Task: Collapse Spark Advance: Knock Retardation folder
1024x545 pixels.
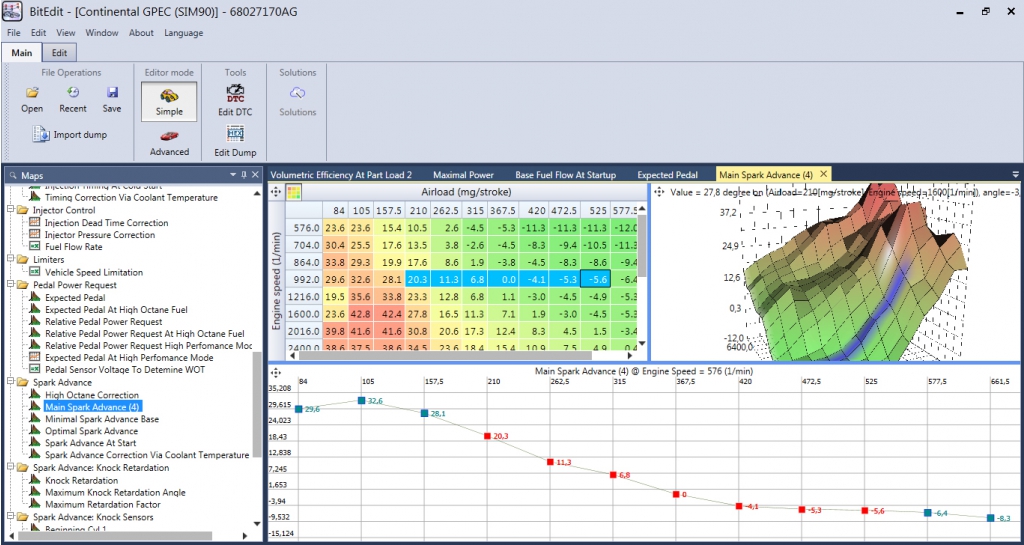Action: coord(10,468)
